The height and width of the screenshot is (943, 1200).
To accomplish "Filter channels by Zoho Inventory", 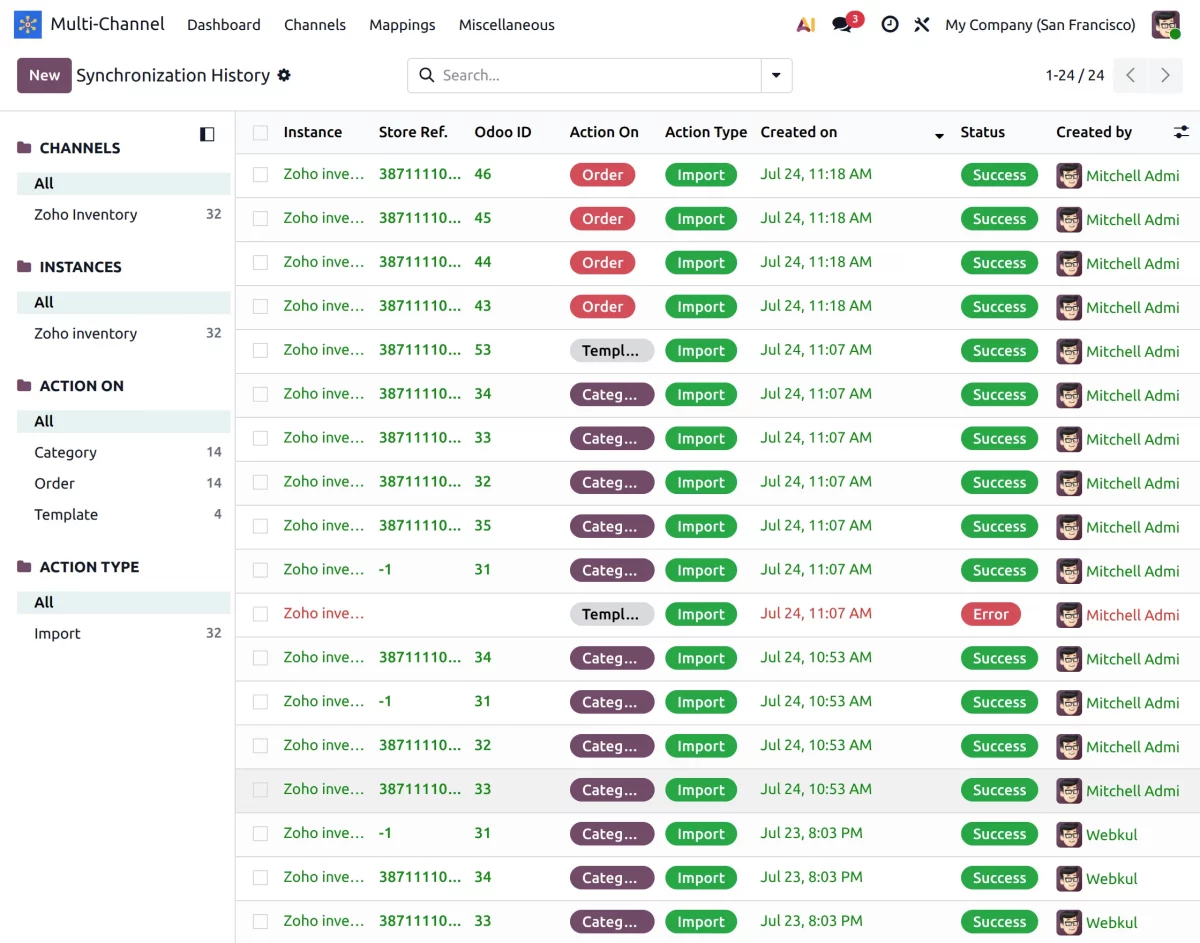I will pyautogui.click(x=124, y=215).
